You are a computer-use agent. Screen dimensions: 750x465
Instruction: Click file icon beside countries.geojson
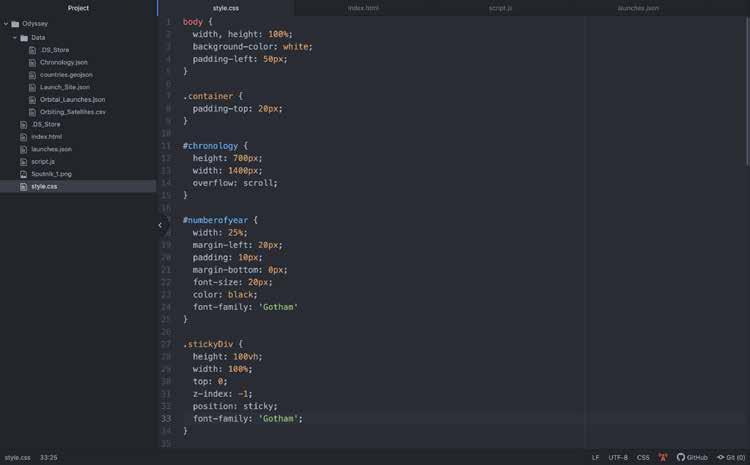32,75
